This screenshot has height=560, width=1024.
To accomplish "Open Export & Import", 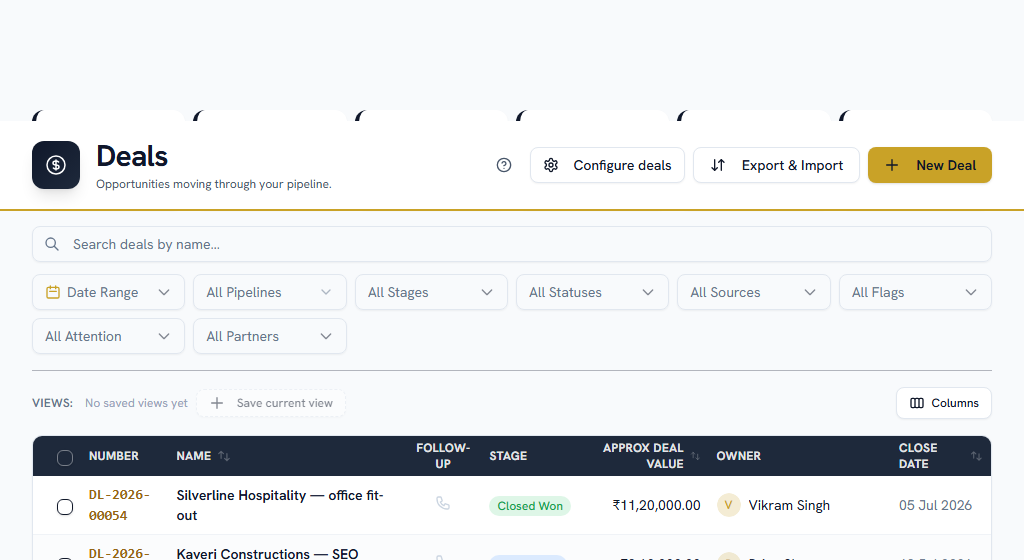I will (776, 165).
